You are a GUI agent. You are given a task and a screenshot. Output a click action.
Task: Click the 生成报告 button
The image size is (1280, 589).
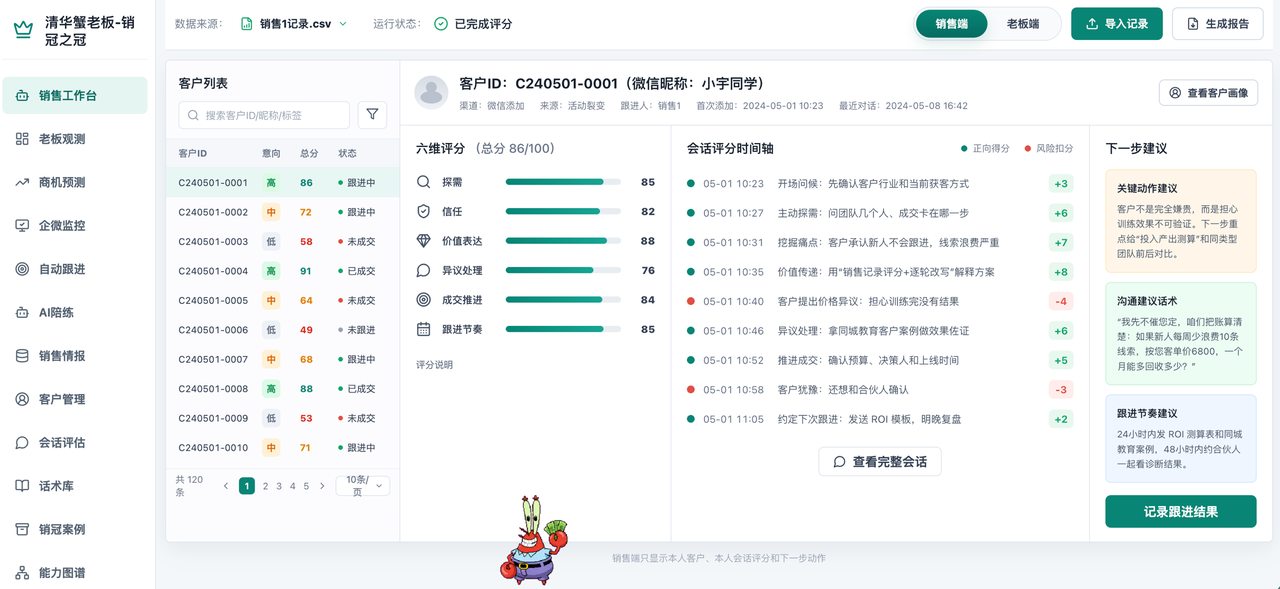[x=1218, y=24]
